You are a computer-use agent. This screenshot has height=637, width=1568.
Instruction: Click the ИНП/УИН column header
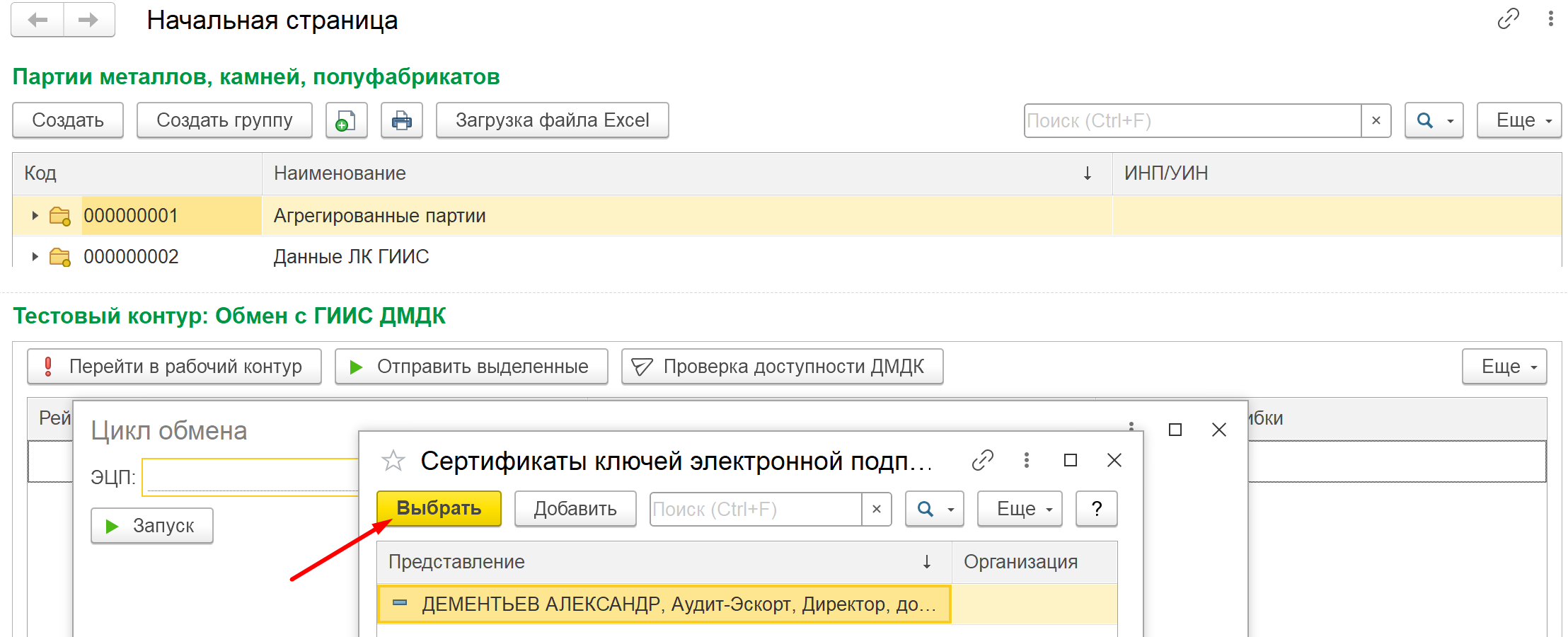click(1337, 173)
